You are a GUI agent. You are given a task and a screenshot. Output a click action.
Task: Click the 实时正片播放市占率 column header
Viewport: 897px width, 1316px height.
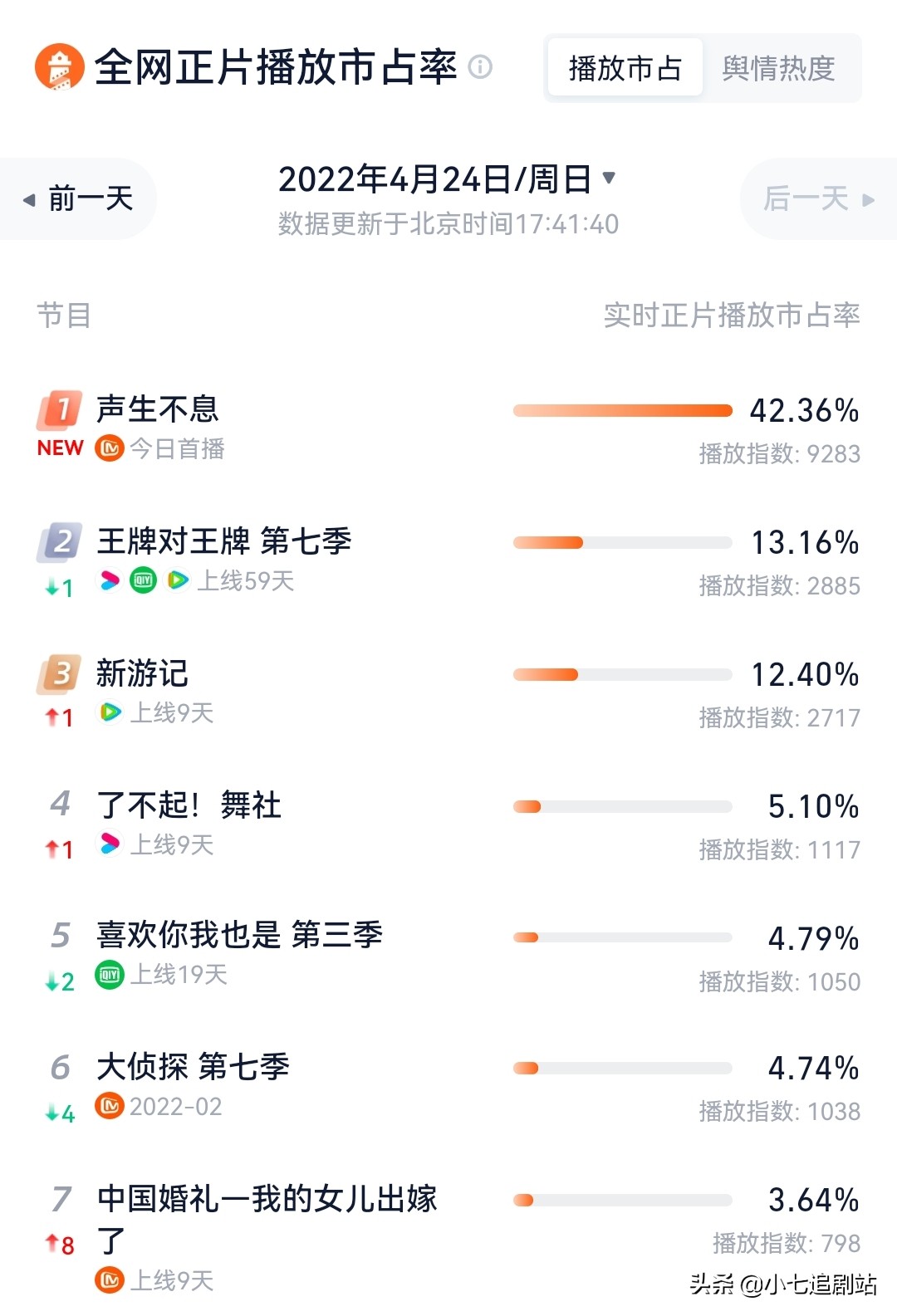(x=731, y=316)
